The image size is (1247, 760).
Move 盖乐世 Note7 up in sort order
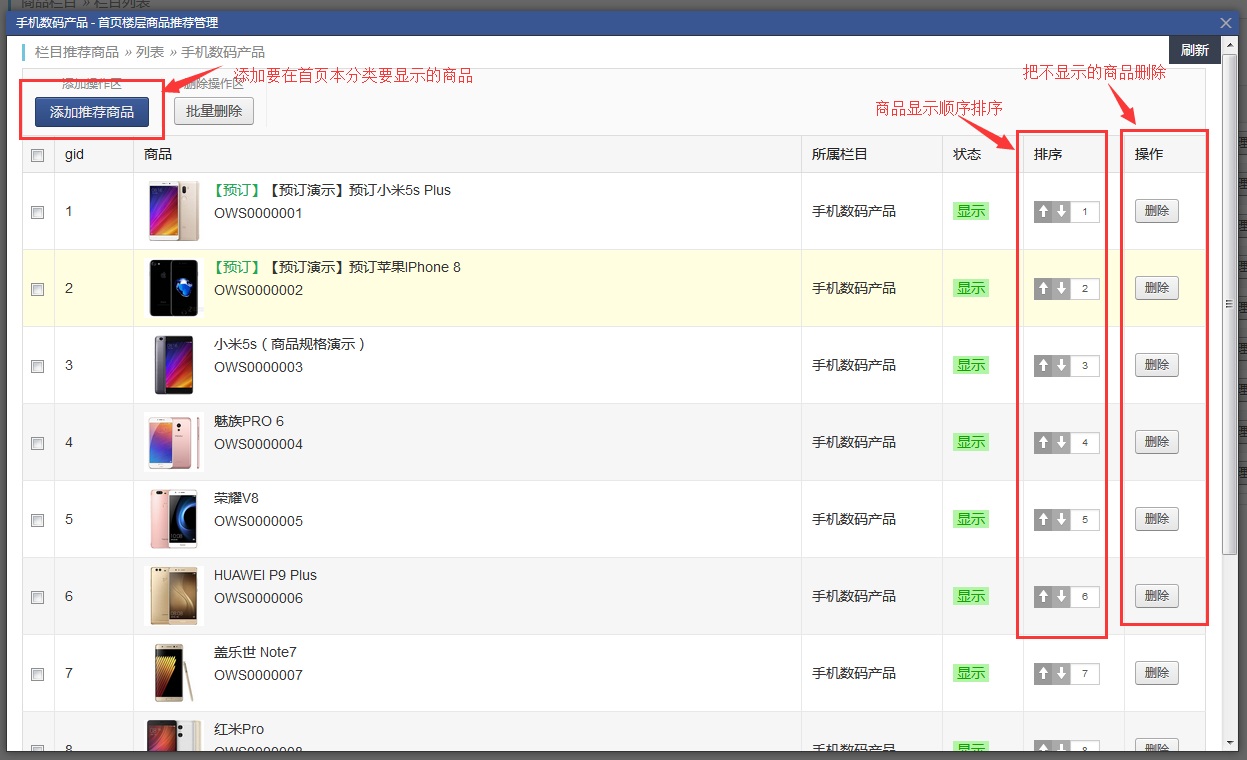pos(1043,674)
